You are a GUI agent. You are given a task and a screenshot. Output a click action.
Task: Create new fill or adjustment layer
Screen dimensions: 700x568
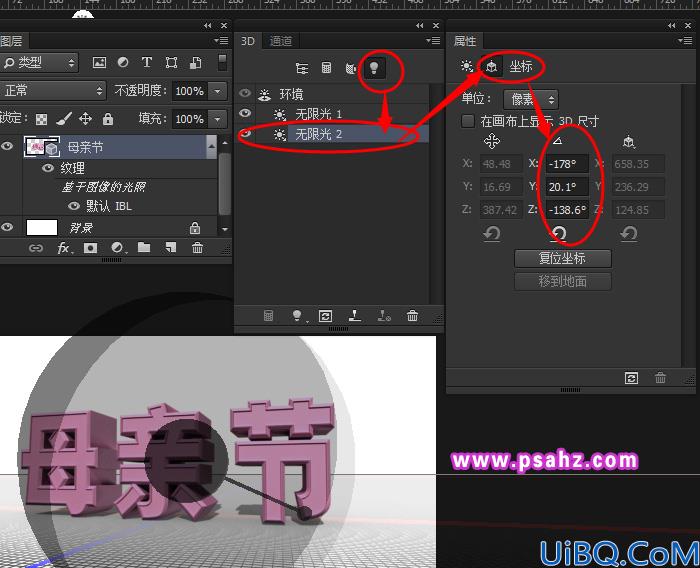point(118,248)
